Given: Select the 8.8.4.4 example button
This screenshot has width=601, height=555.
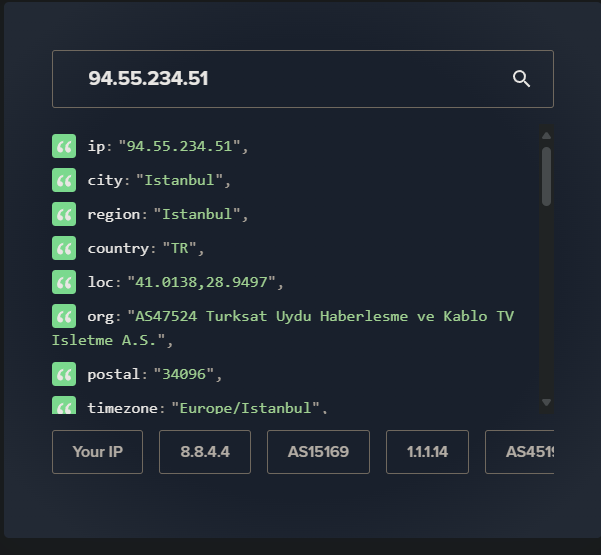Looking at the screenshot, I should click(x=205, y=452).
